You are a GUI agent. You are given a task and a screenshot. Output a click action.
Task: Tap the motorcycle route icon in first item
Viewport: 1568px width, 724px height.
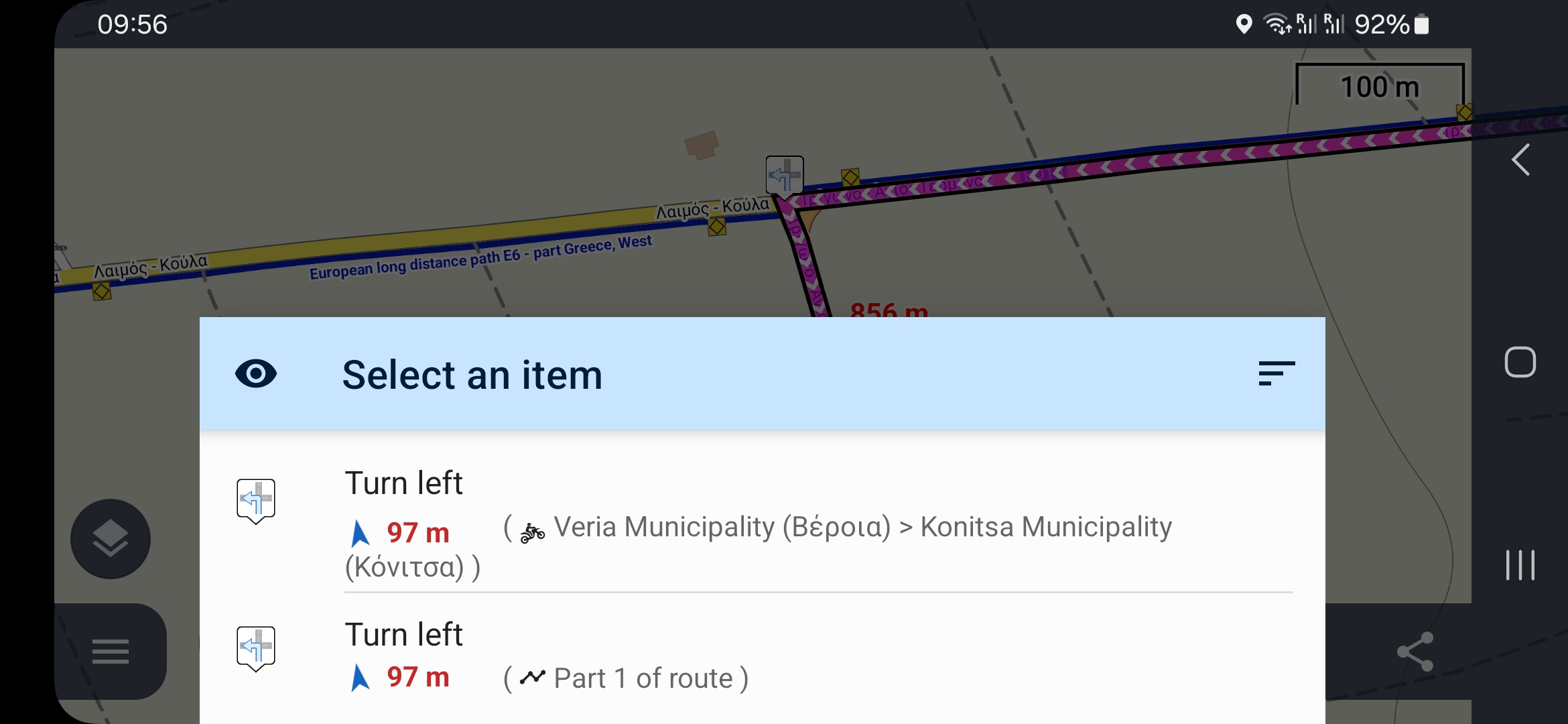[533, 533]
